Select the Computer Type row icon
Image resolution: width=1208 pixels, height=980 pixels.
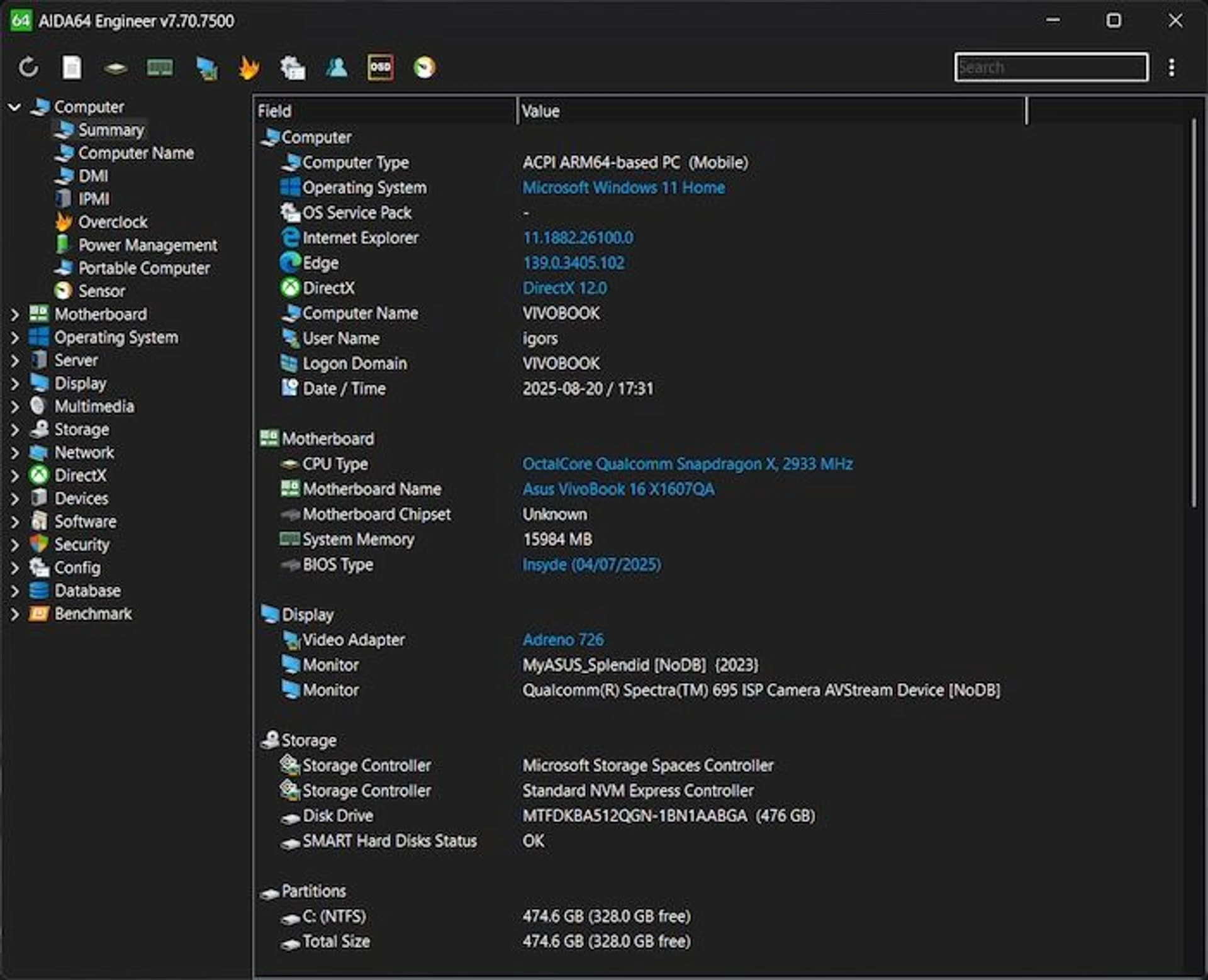pos(291,162)
